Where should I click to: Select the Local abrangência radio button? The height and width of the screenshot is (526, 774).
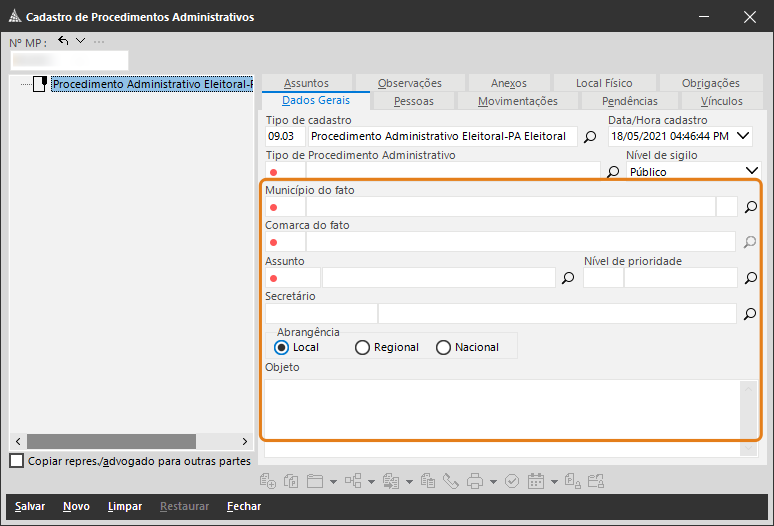click(281, 347)
